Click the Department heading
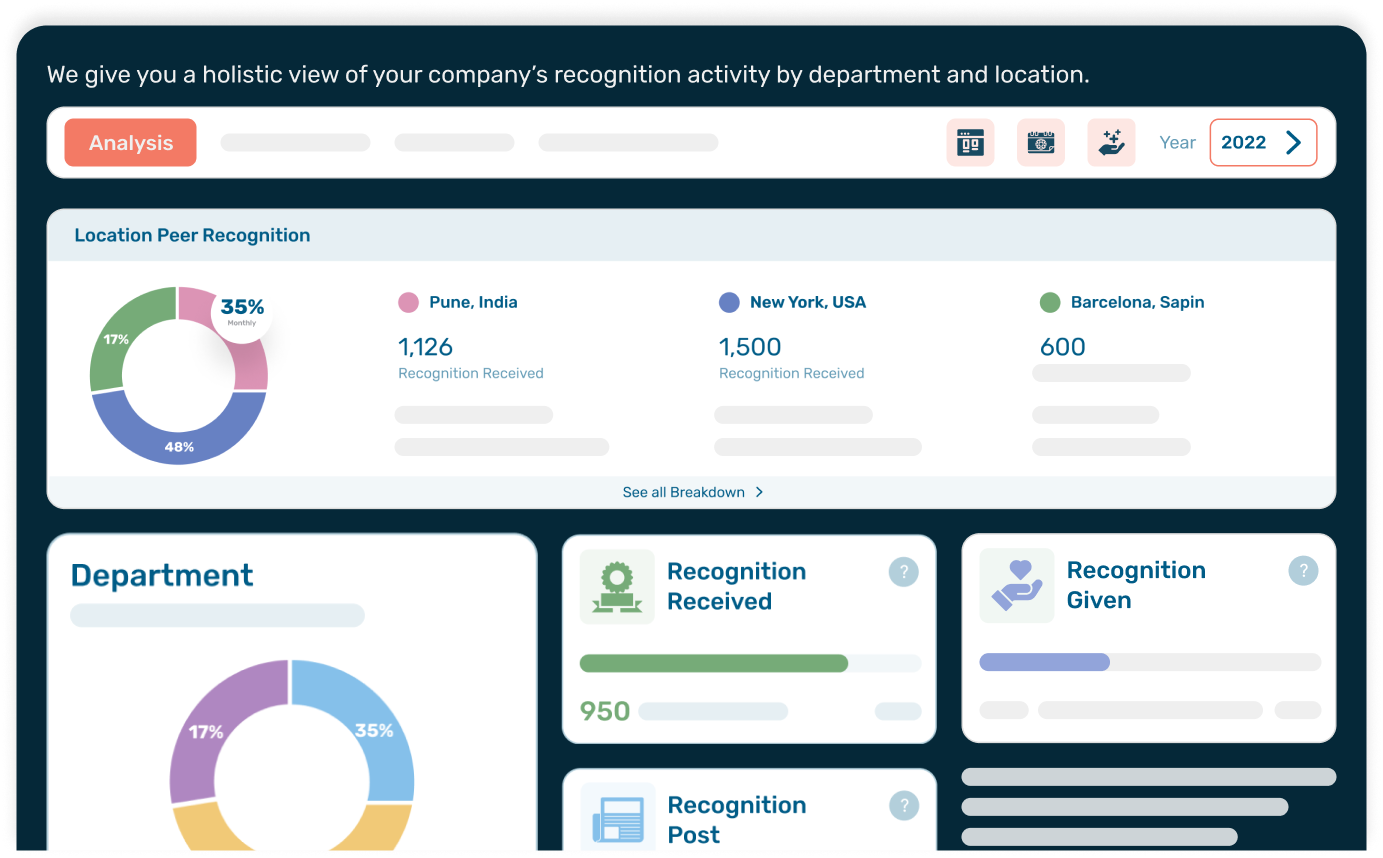This screenshot has width=1383, height=858. [x=162, y=575]
